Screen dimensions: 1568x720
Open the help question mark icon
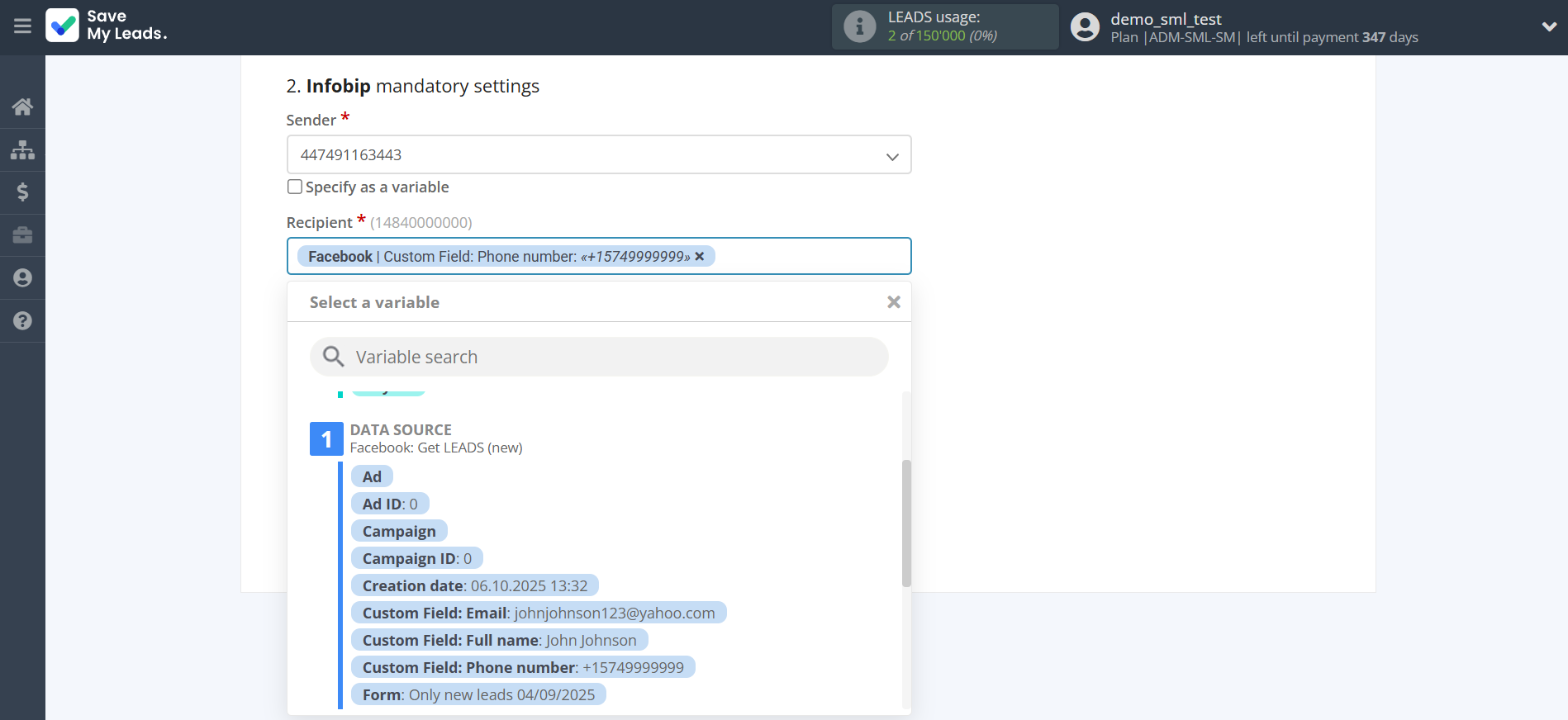[x=22, y=321]
